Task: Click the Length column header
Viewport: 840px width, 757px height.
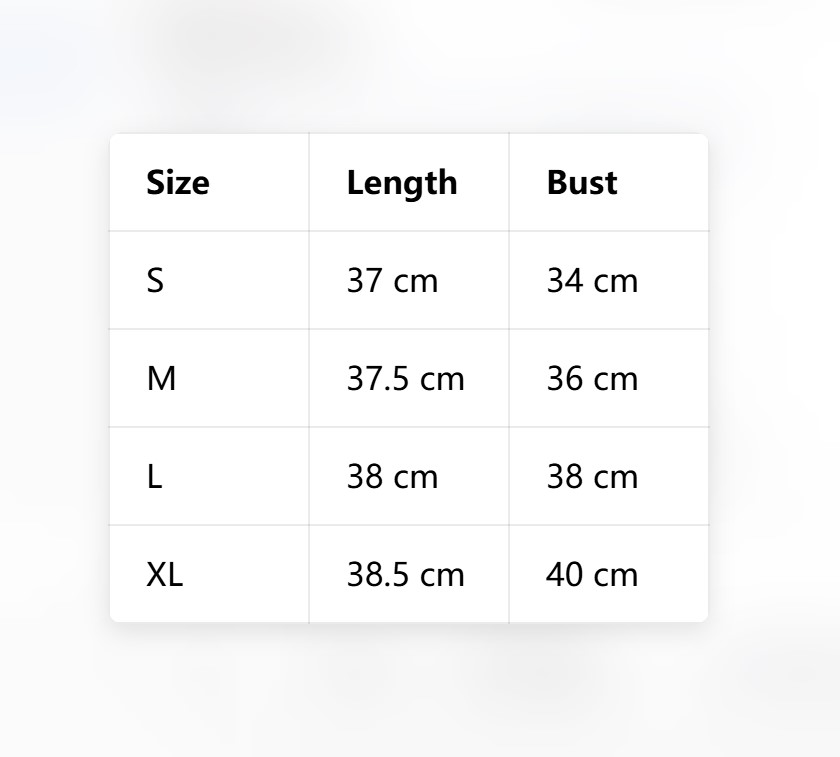Action: pos(402,184)
